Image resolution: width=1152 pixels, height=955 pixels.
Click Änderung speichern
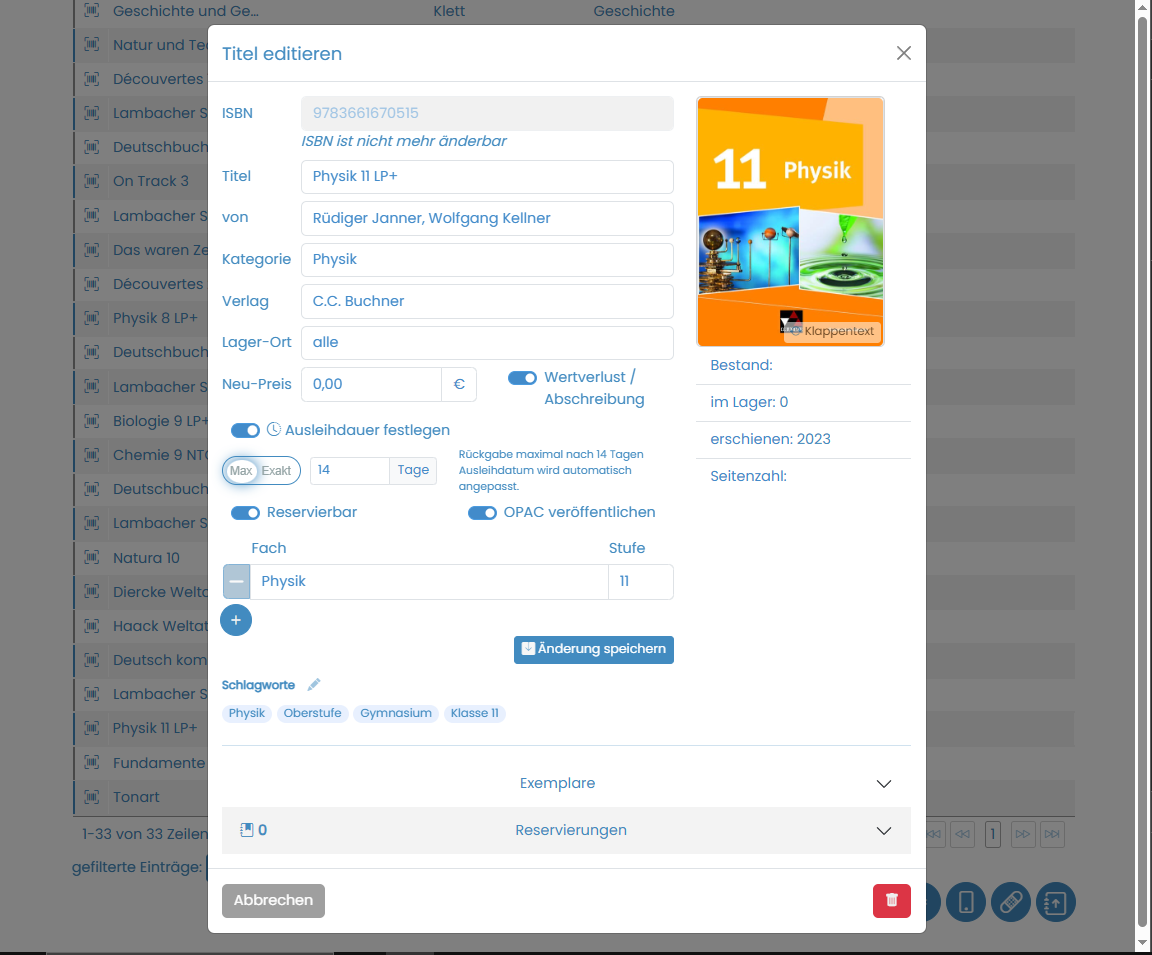coord(593,649)
